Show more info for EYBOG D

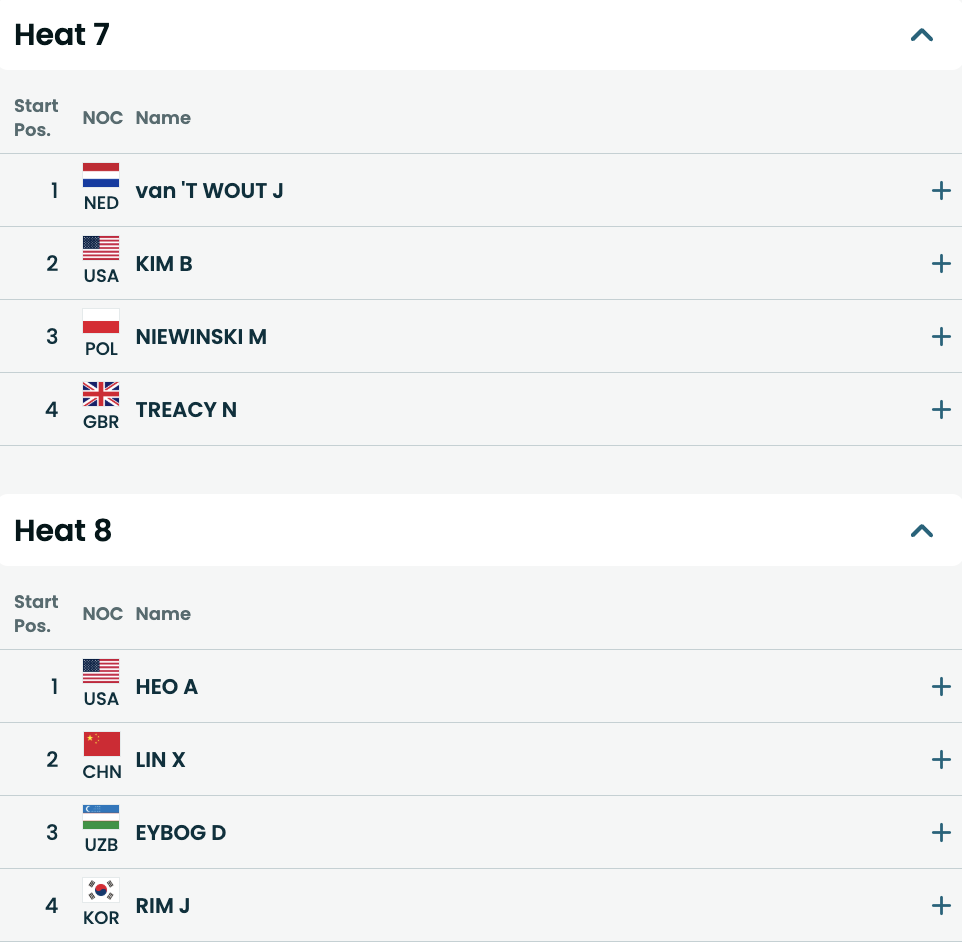940,832
